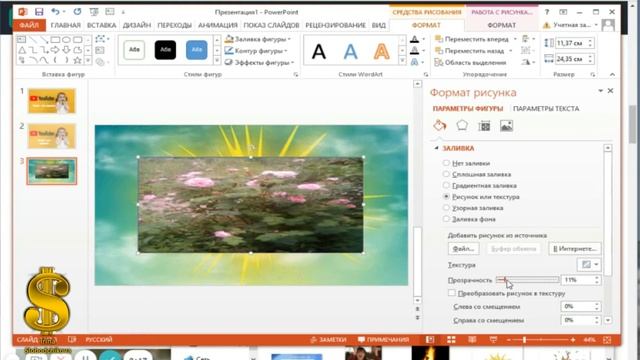Select Picture or texture fill option
Screen dimensions: 640x360
point(446,196)
